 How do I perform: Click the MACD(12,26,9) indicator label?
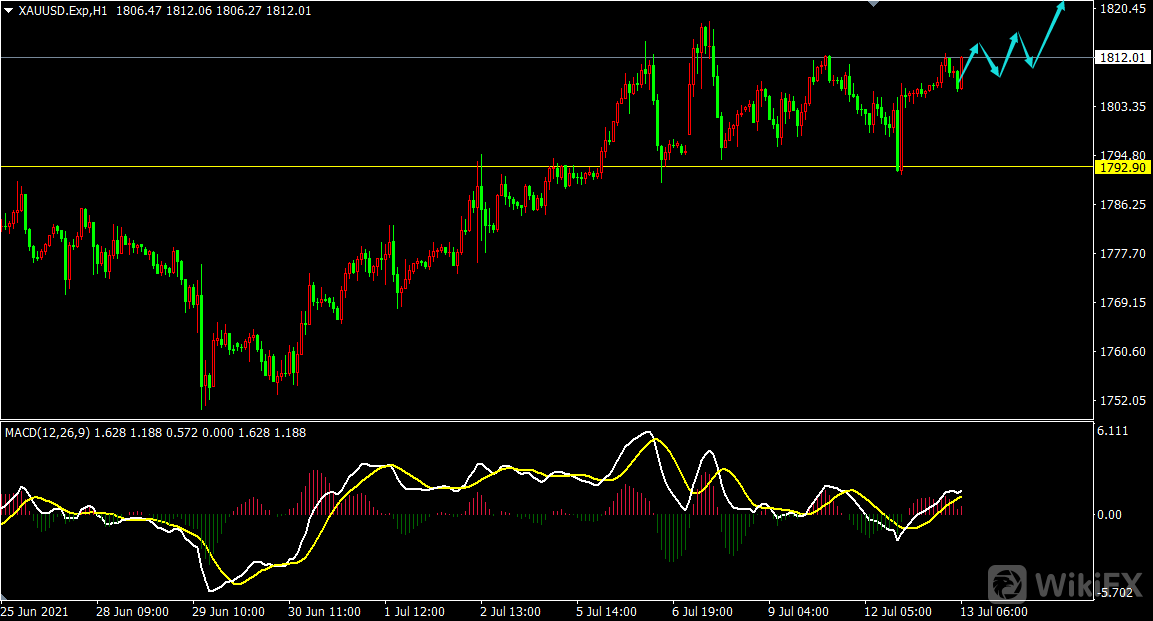46,433
